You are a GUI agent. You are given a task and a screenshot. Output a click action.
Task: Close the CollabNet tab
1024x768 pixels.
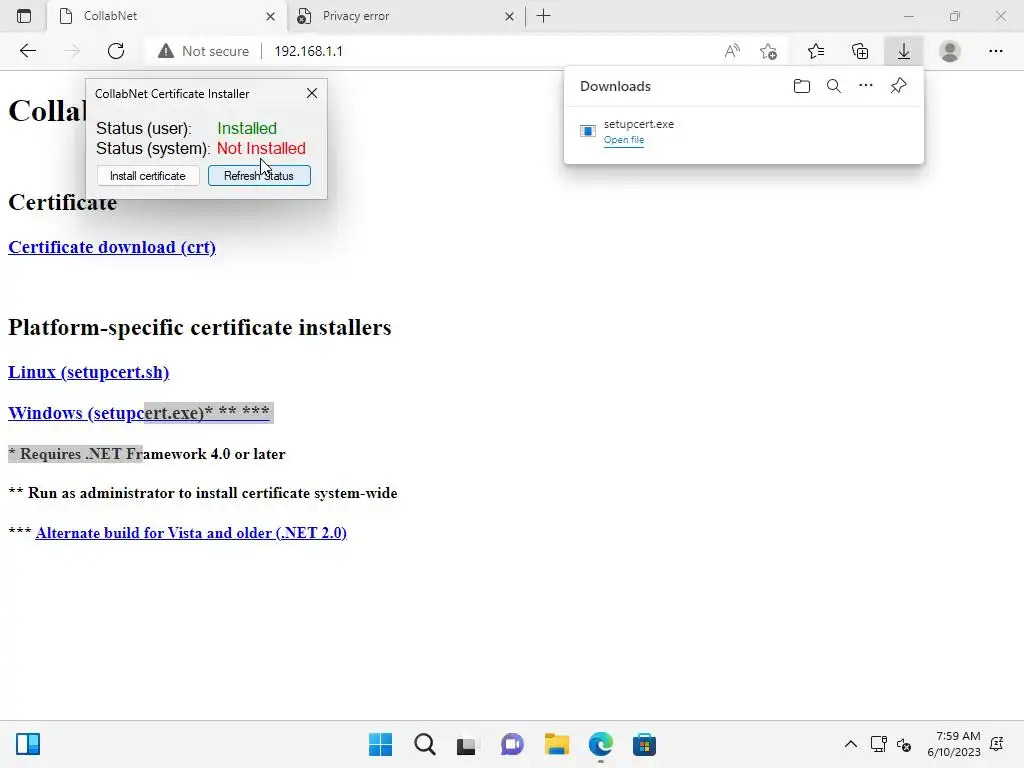pos(270,16)
